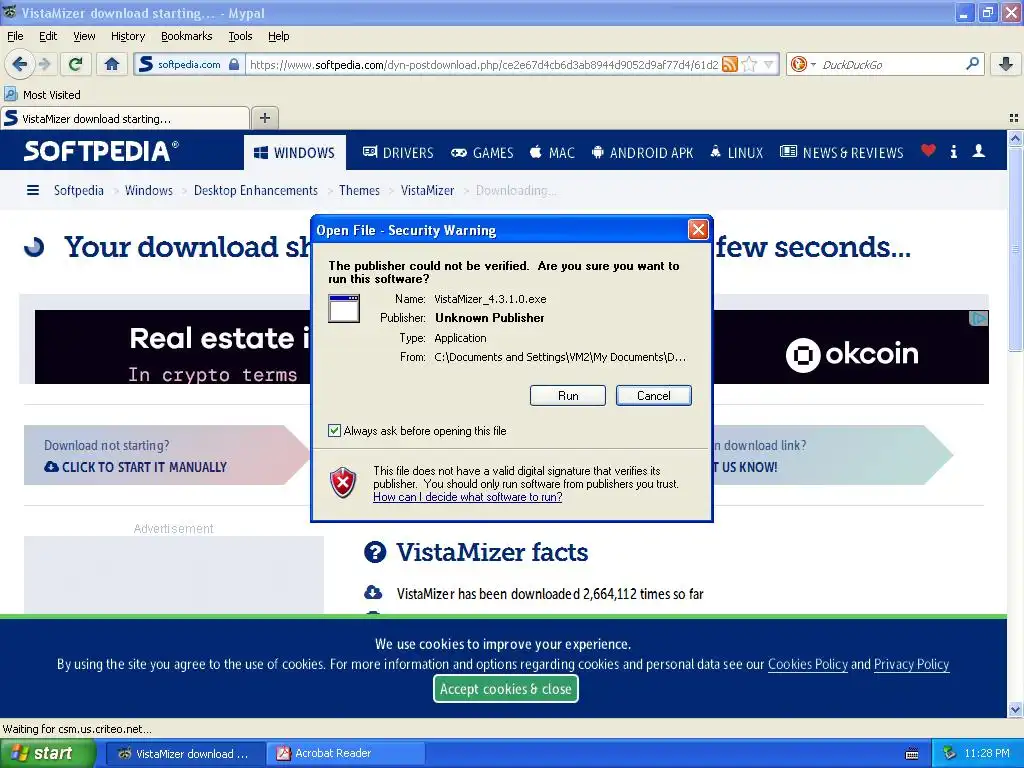1024x768 pixels.
Task: Close the Security Warning dialog with X
Action: point(698,229)
